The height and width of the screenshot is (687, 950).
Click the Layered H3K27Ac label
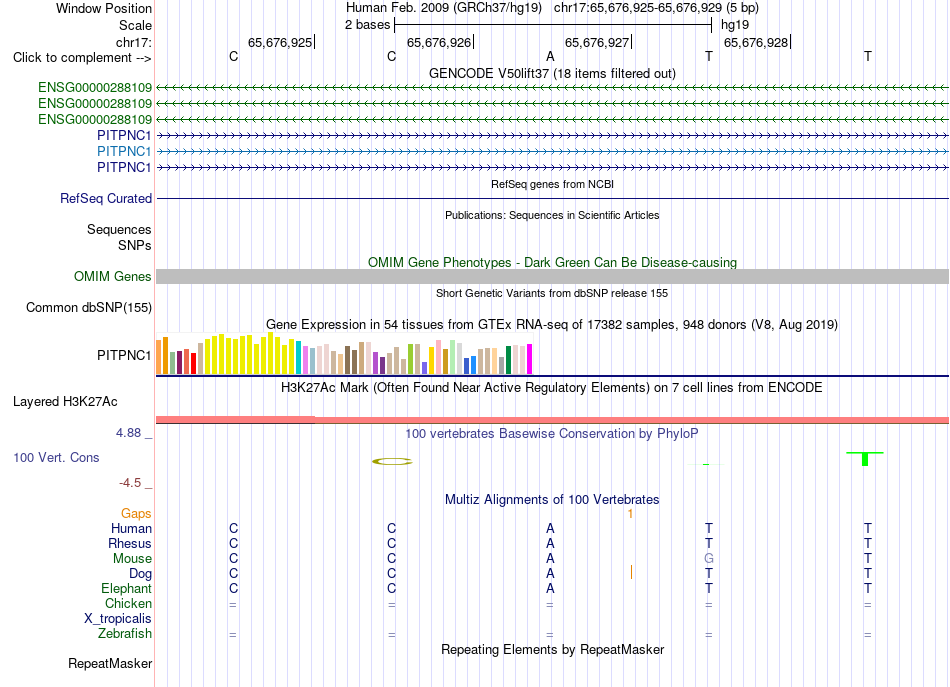coord(65,402)
